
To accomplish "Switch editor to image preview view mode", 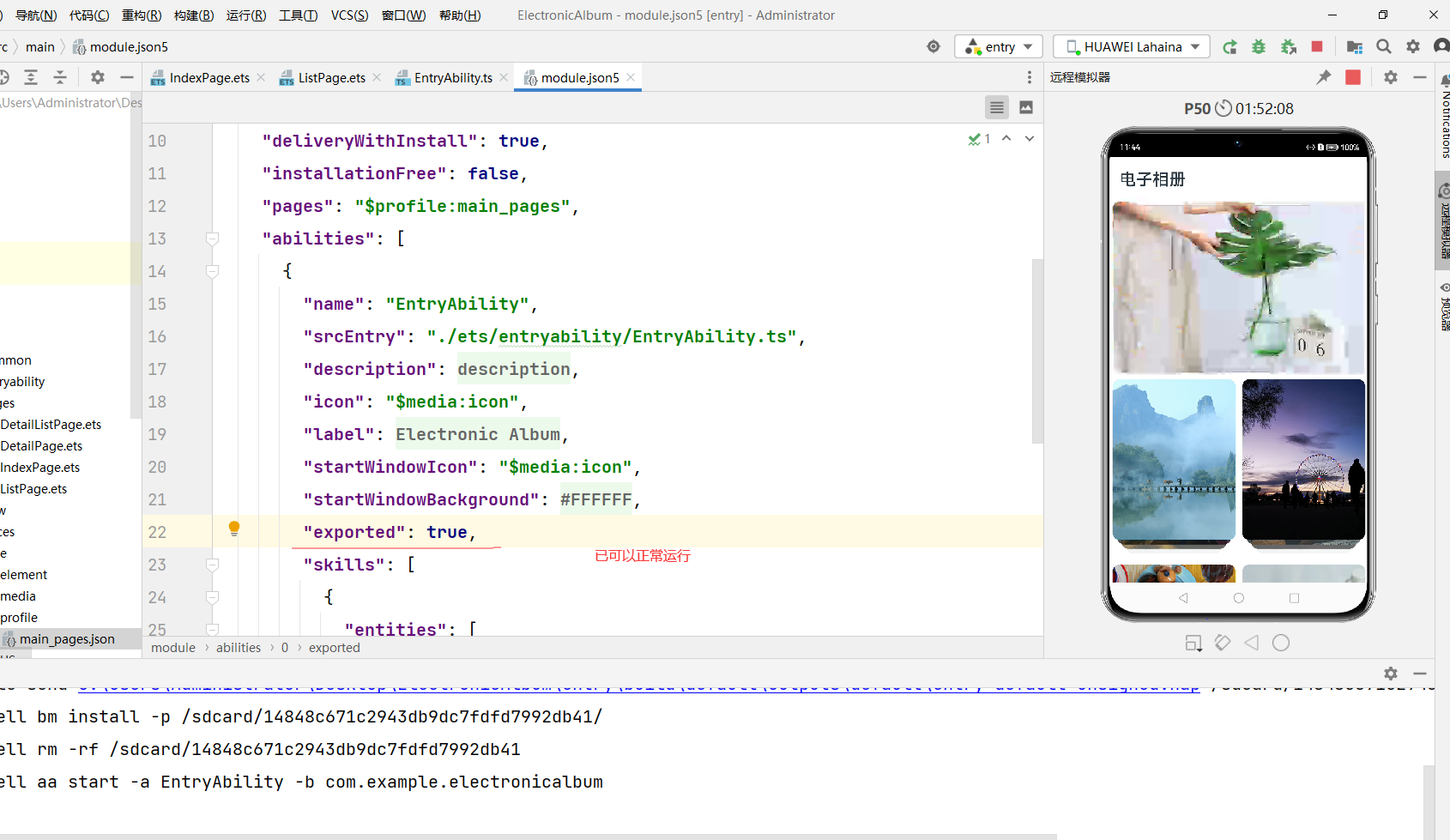I will (x=1026, y=107).
